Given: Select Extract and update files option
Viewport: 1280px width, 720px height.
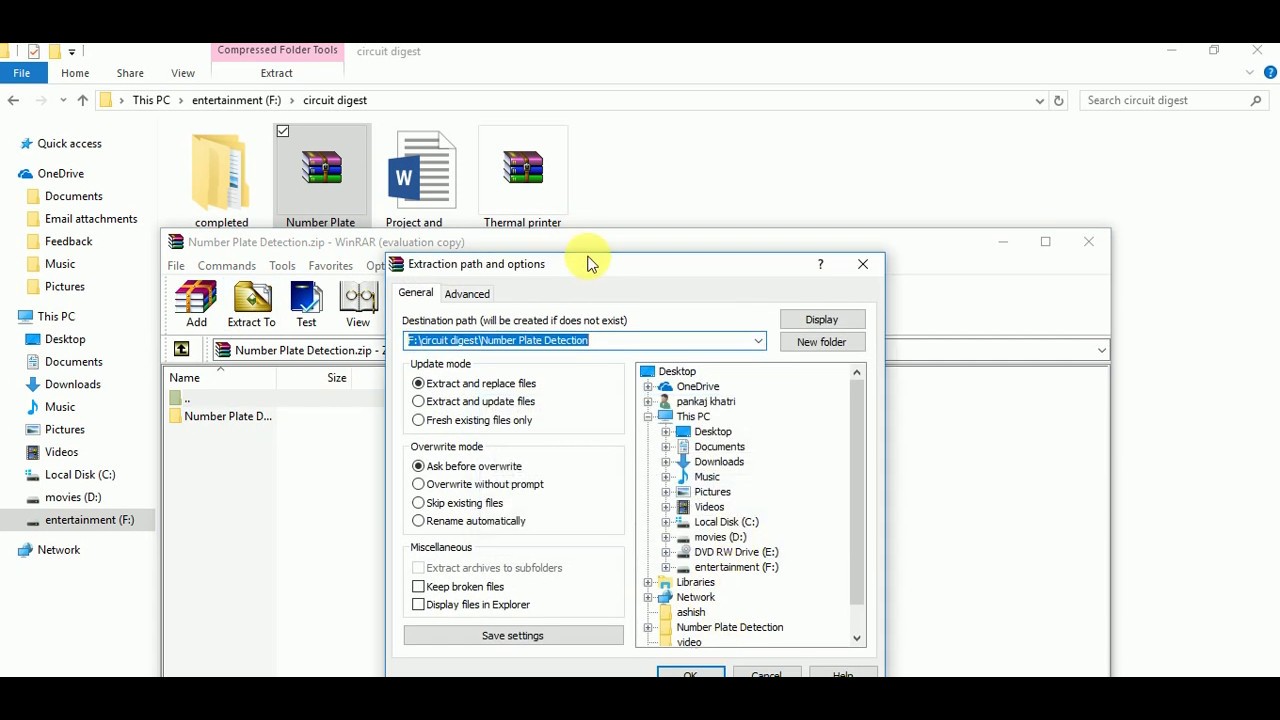Looking at the screenshot, I should coord(473,402).
